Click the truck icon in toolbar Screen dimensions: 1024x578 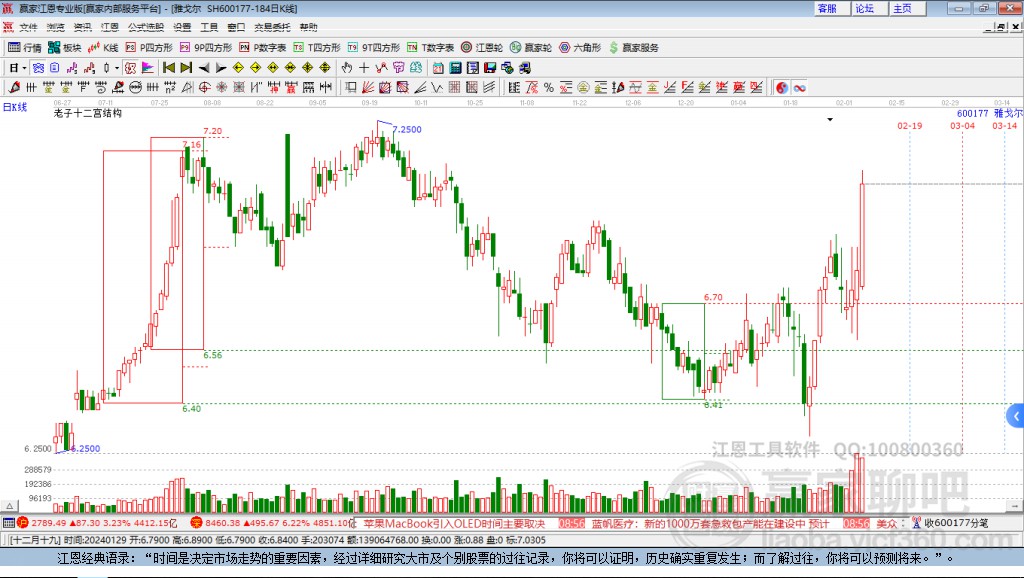[x=524, y=68]
